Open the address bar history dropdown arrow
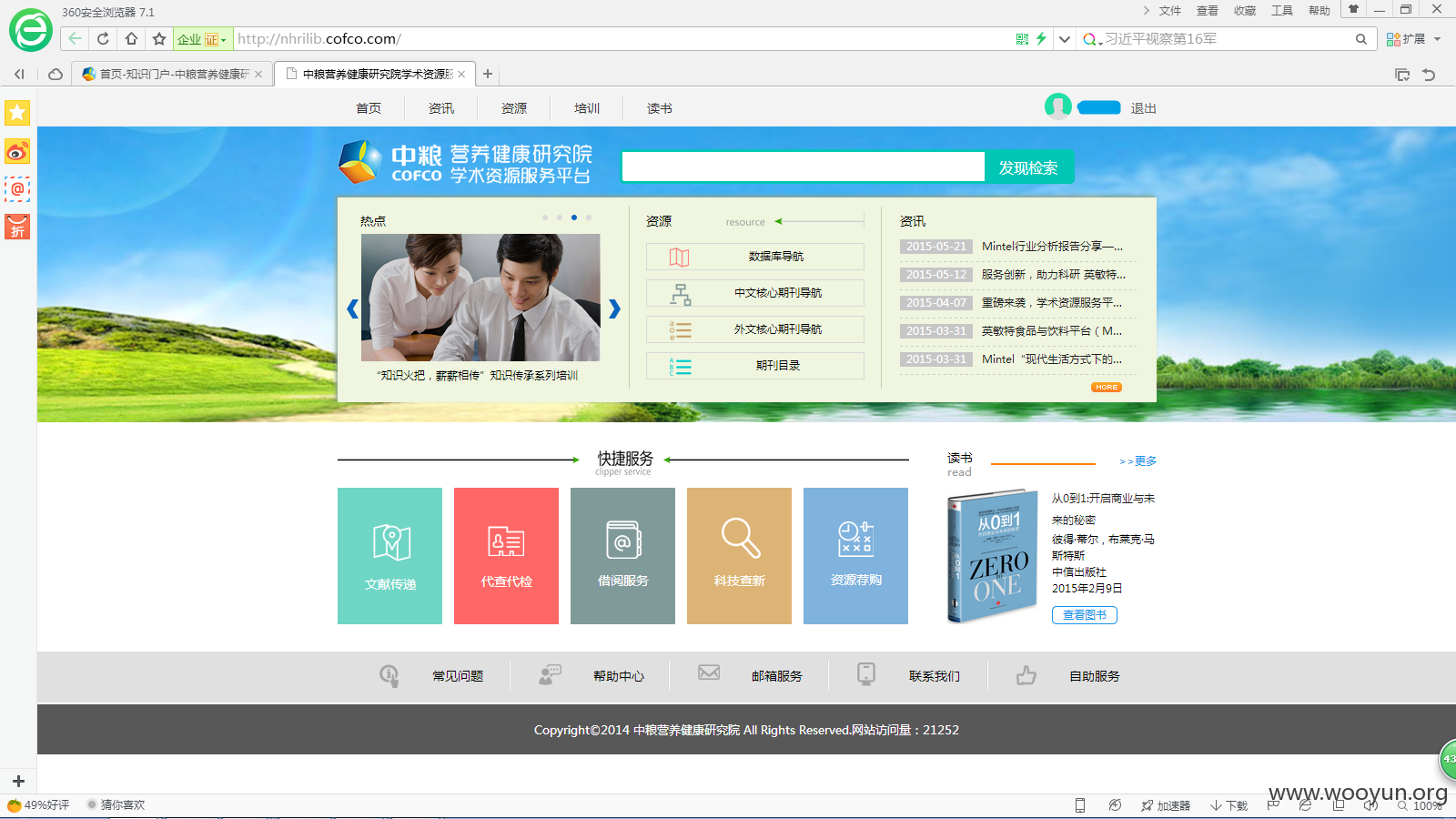This screenshot has width=1456, height=819. tap(1064, 39)
